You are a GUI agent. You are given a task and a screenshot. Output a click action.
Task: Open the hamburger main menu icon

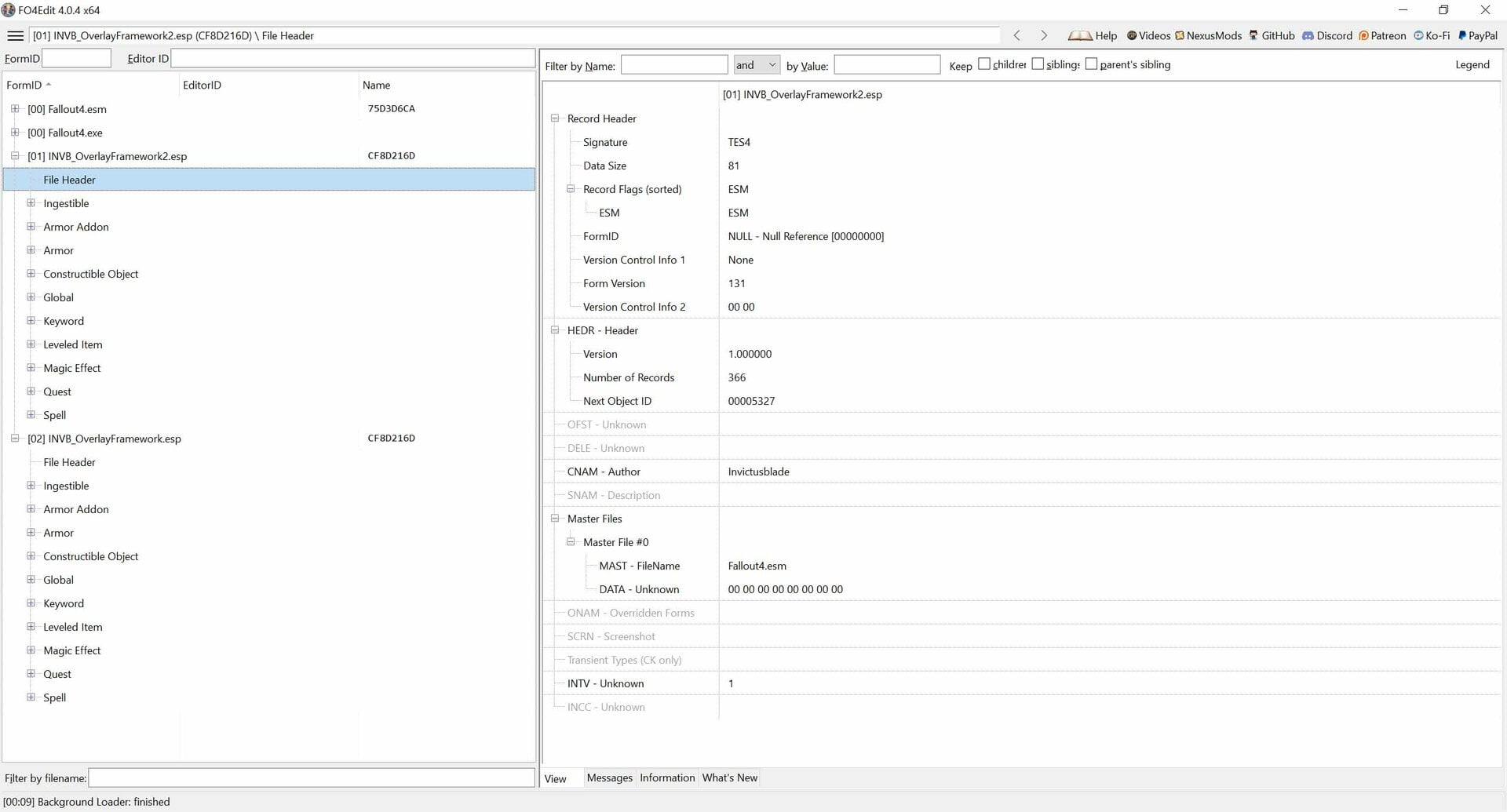pos(15,36)
